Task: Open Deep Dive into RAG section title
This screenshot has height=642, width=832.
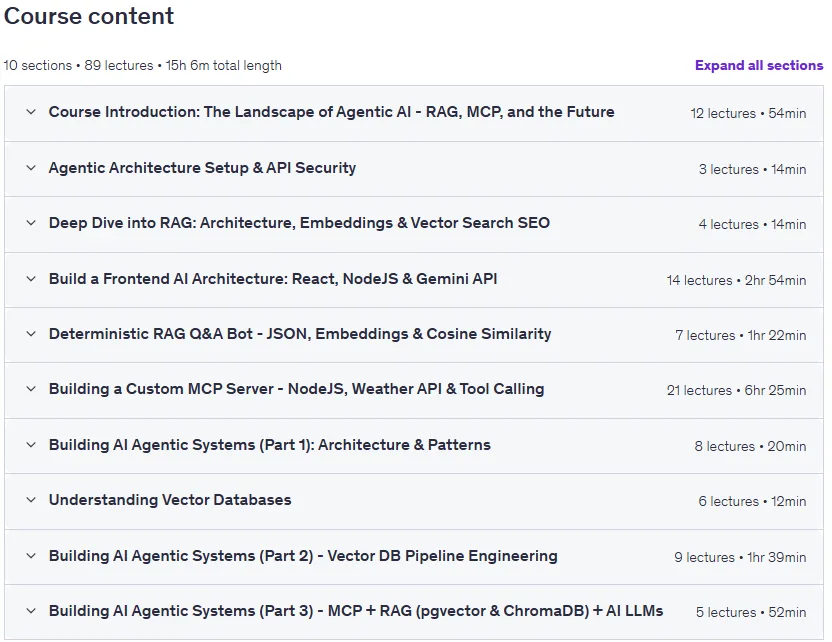Action: (299, 223)
